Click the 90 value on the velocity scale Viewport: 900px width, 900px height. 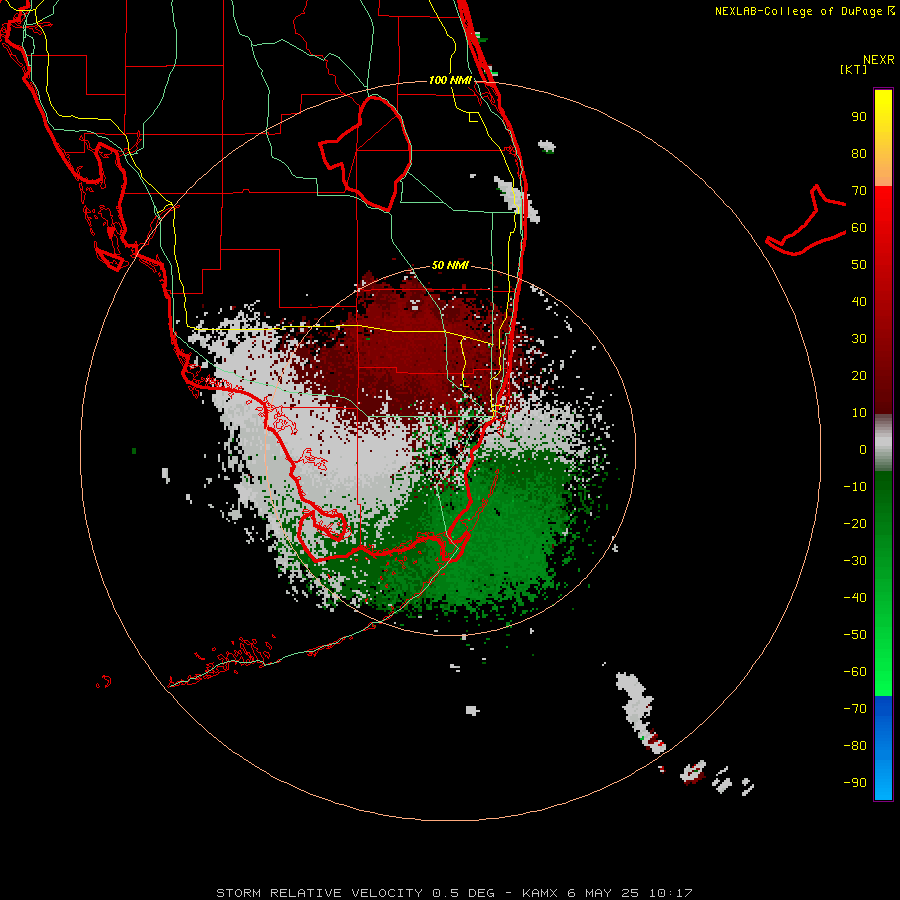click(859, 117)
